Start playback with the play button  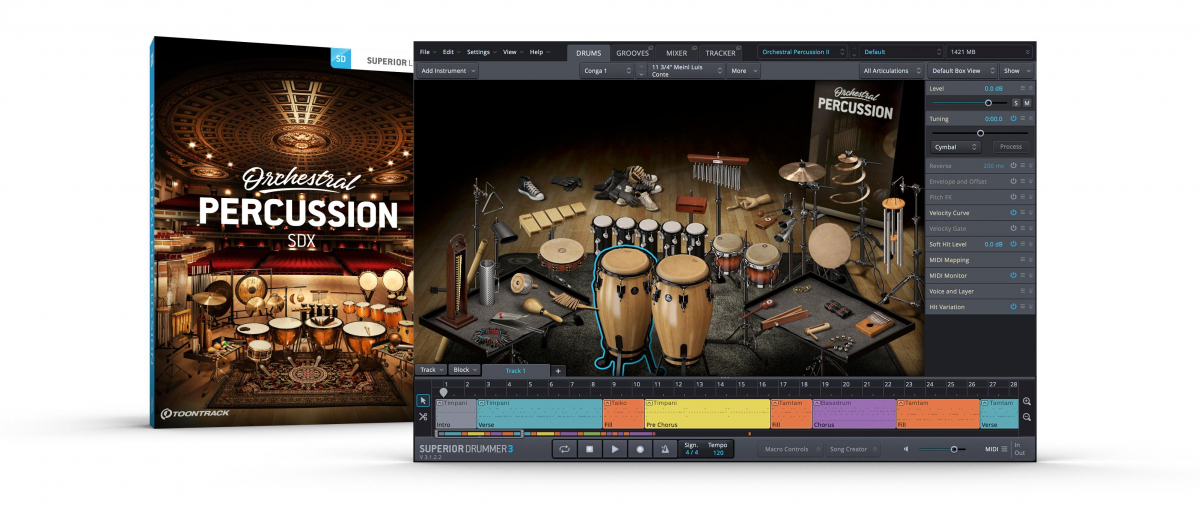[615, 449]
